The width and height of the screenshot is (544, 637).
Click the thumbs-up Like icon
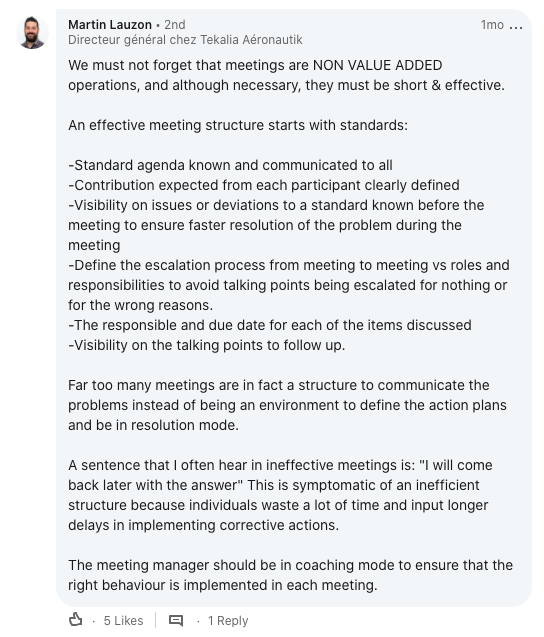(x=76, y=620)
